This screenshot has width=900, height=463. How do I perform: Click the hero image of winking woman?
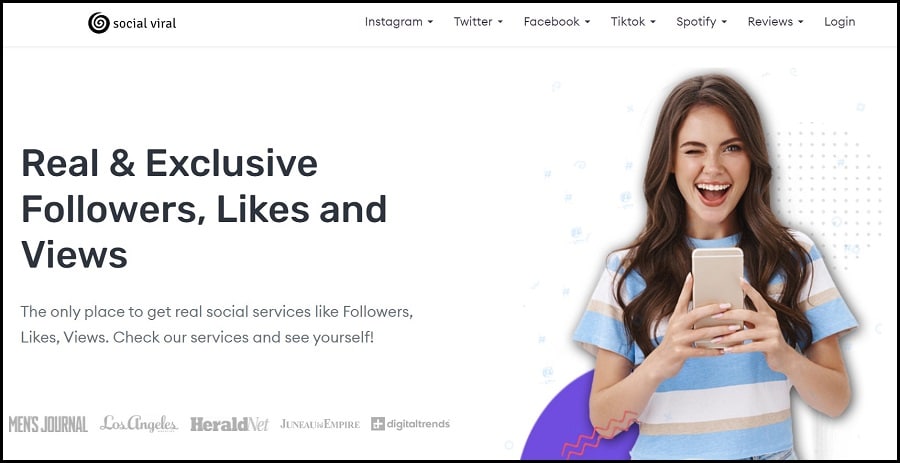(715, 267)
